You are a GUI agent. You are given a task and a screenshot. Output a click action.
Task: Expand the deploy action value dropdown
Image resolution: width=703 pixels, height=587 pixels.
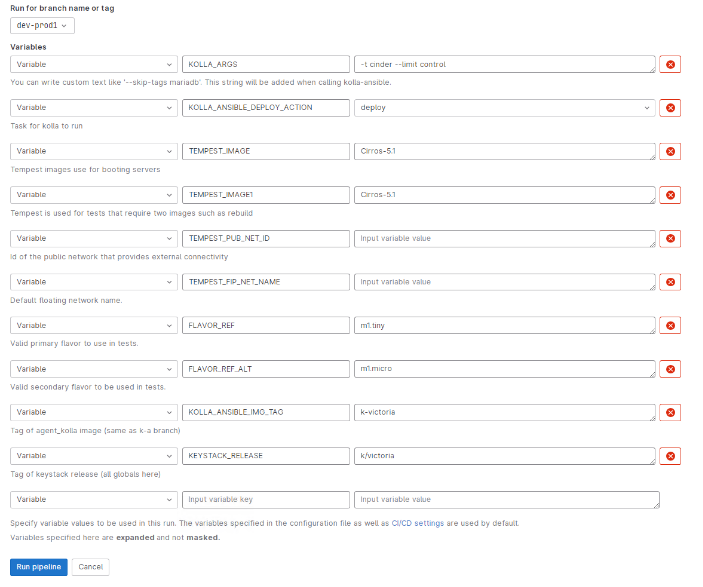[x=505, y=108]
